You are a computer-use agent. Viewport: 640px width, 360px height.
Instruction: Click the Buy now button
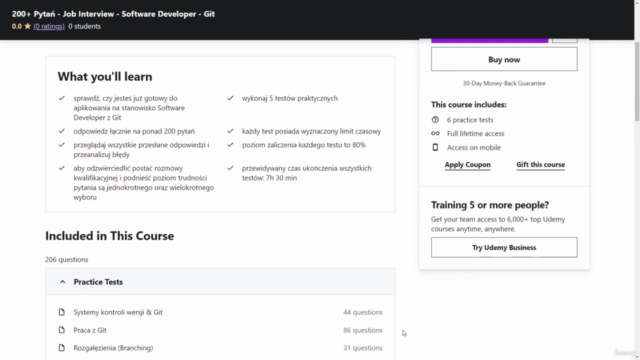coord(504,59)
